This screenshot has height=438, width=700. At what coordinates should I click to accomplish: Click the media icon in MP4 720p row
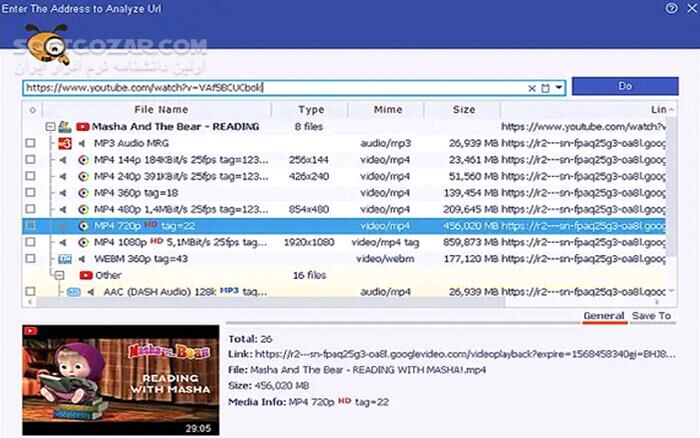point(83,226)
